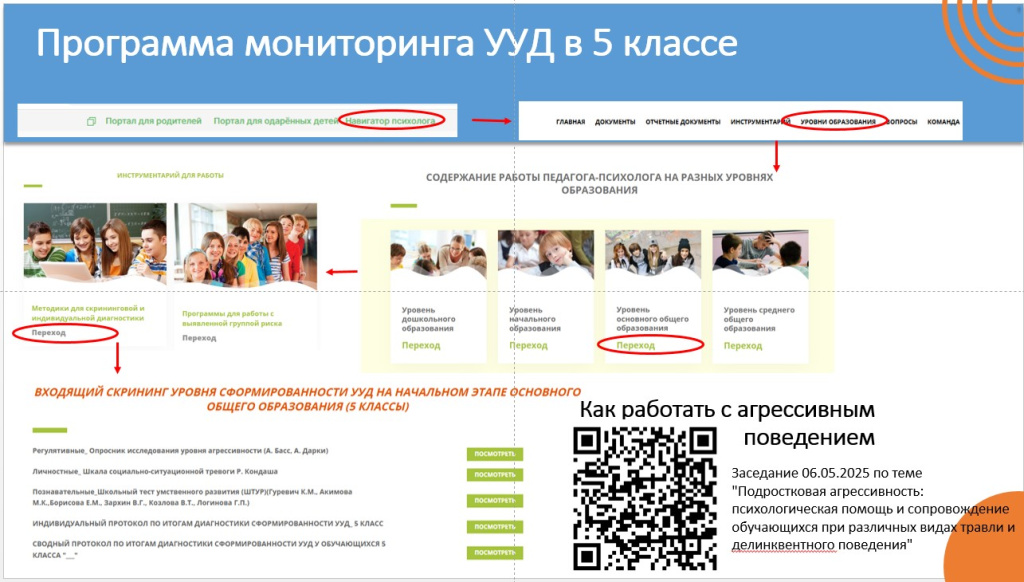This screenshot has width=1024, height=582.
Task: Open the ДОКУМЕНТЫ menu item
Action: [x=615, y=122]
